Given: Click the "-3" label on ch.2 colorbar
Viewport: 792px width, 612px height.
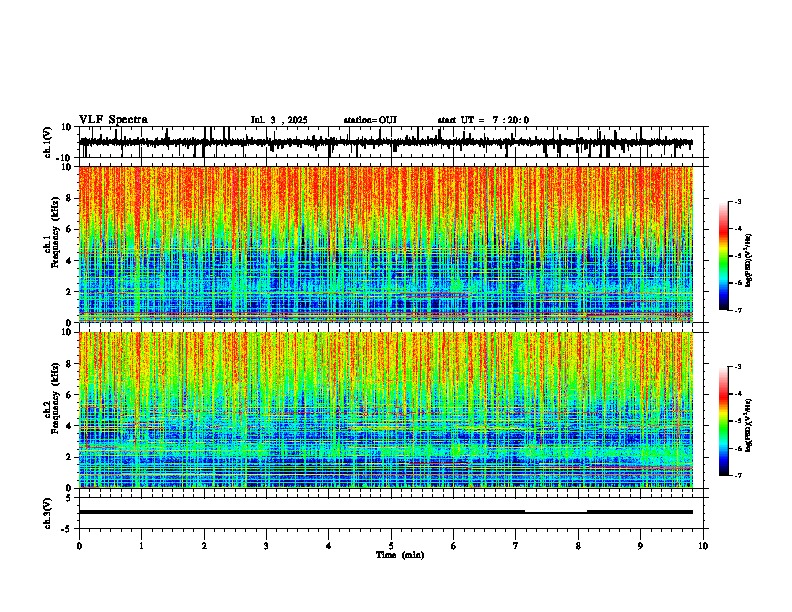Looking at the screenshot, I should point(737,367).
